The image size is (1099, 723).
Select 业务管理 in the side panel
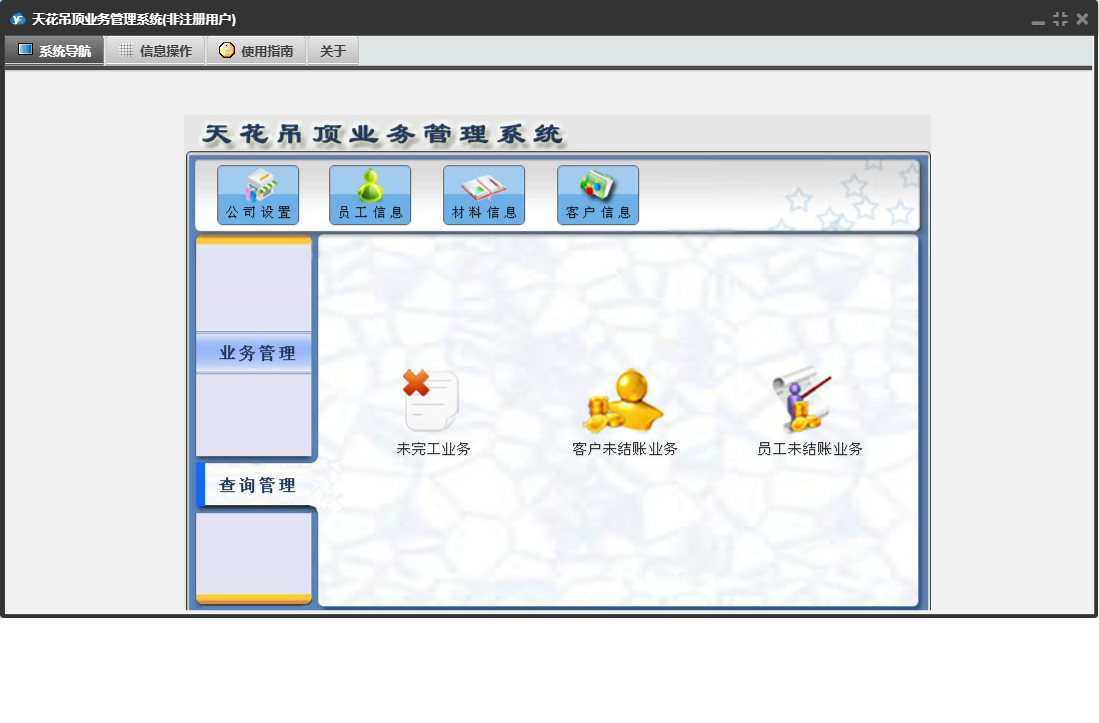click(x=254, y=353)
